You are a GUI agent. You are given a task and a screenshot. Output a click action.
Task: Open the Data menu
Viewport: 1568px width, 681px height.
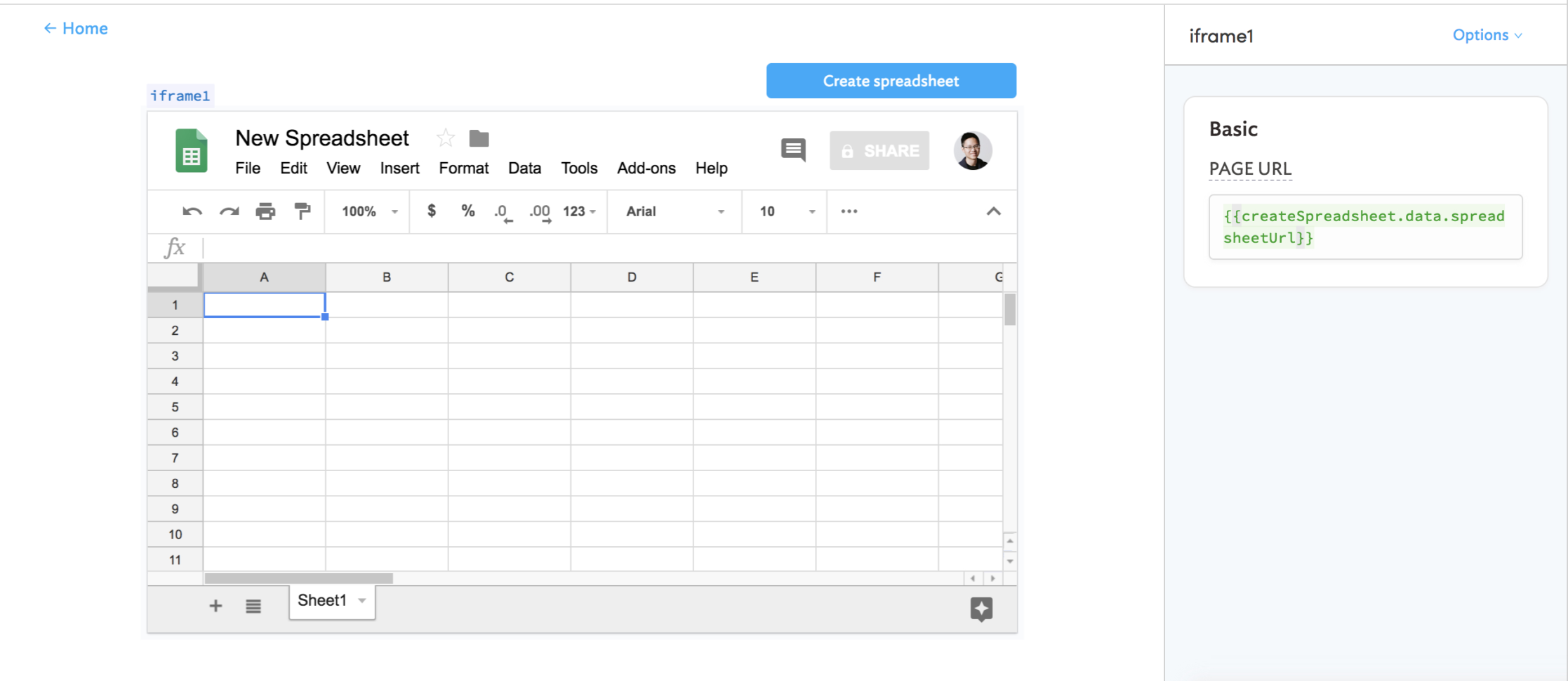click(x=524, y=168)
